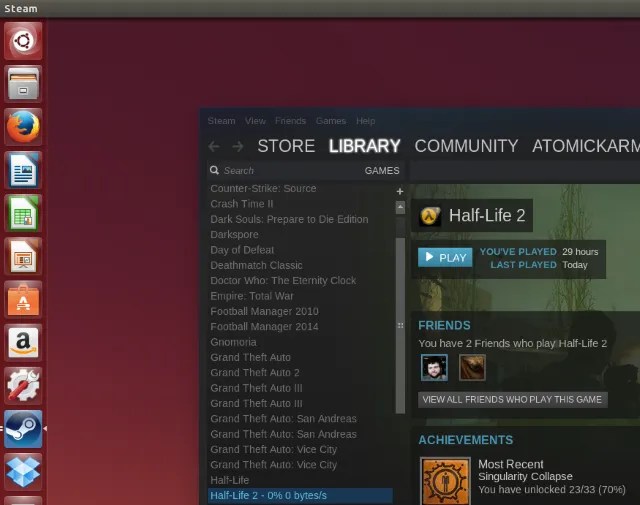Open the Singularity Collapse achievement icon

pyautogui.click(x=445, y=481)
